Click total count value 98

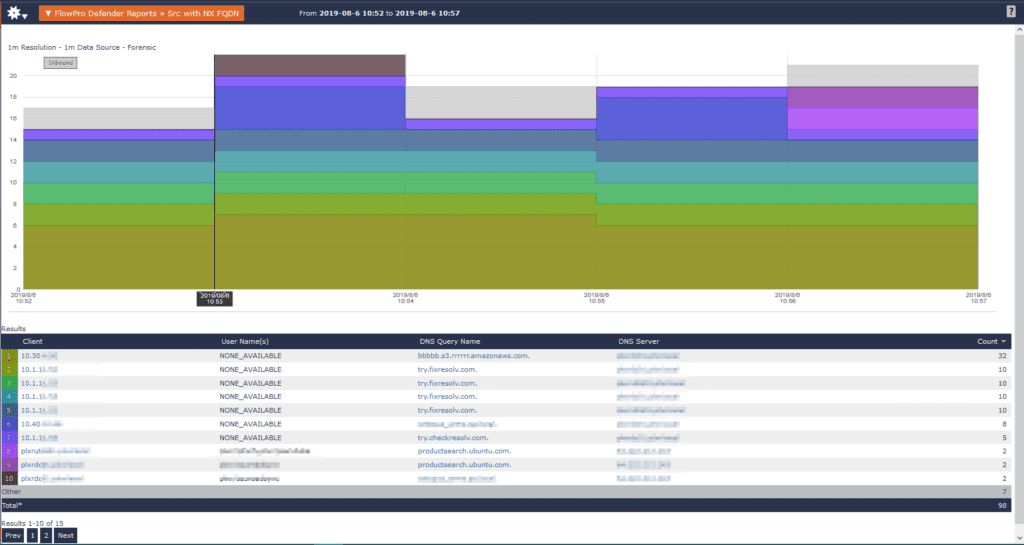click(1002, 505)
